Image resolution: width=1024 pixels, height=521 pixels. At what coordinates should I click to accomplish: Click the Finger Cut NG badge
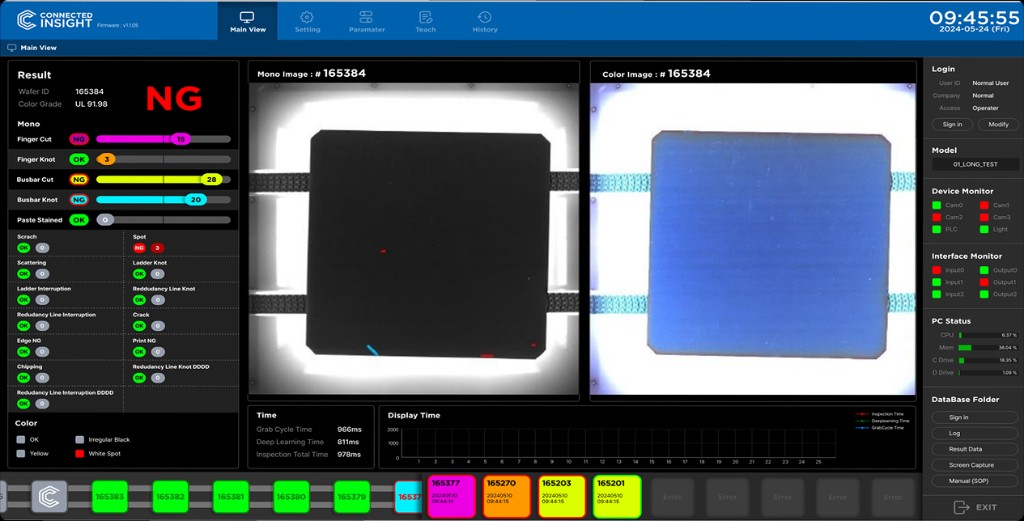coord(79,139)
